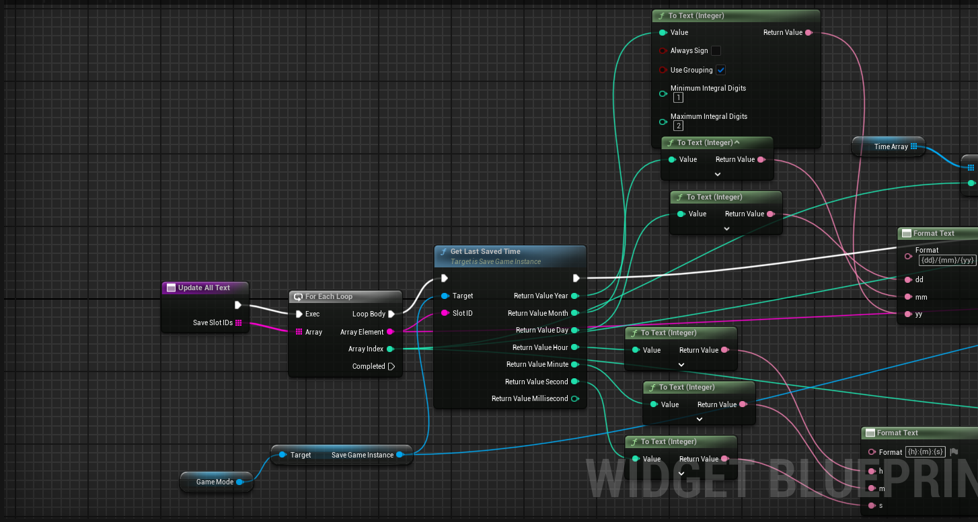Click the Return Value Year output pin
978x522 pixels.
(575, 296)
